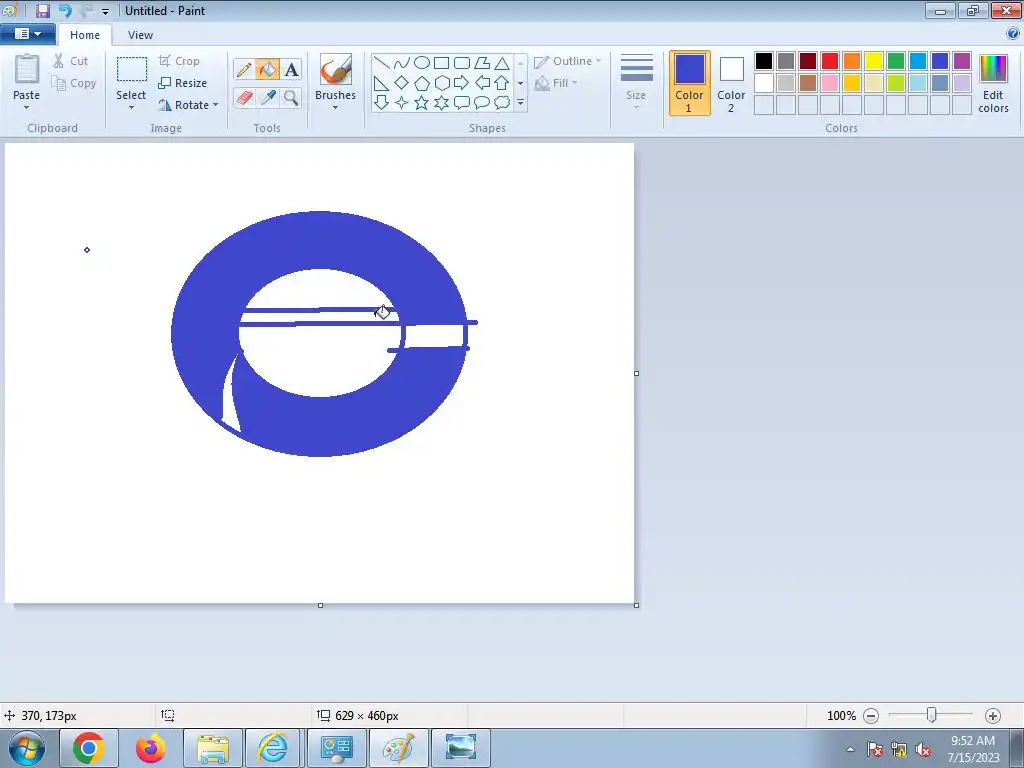
Task: Select the Color picker eyedropper tool
Action: [268, 98]
